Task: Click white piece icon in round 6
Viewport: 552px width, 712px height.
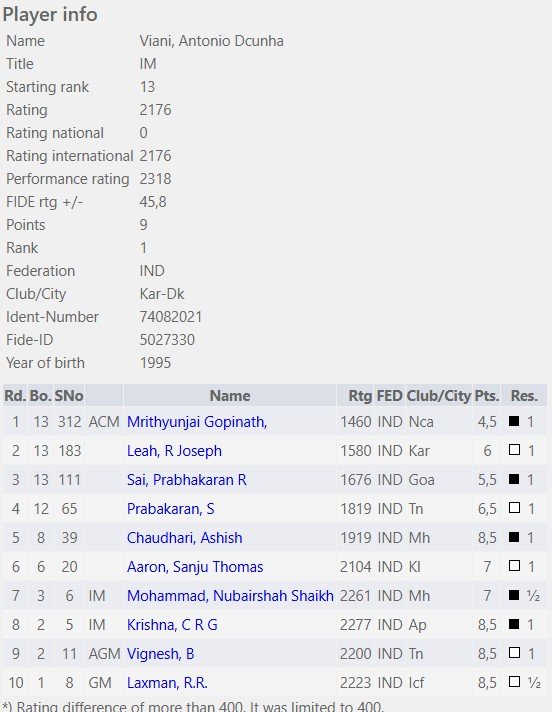Action: (514, 566)
